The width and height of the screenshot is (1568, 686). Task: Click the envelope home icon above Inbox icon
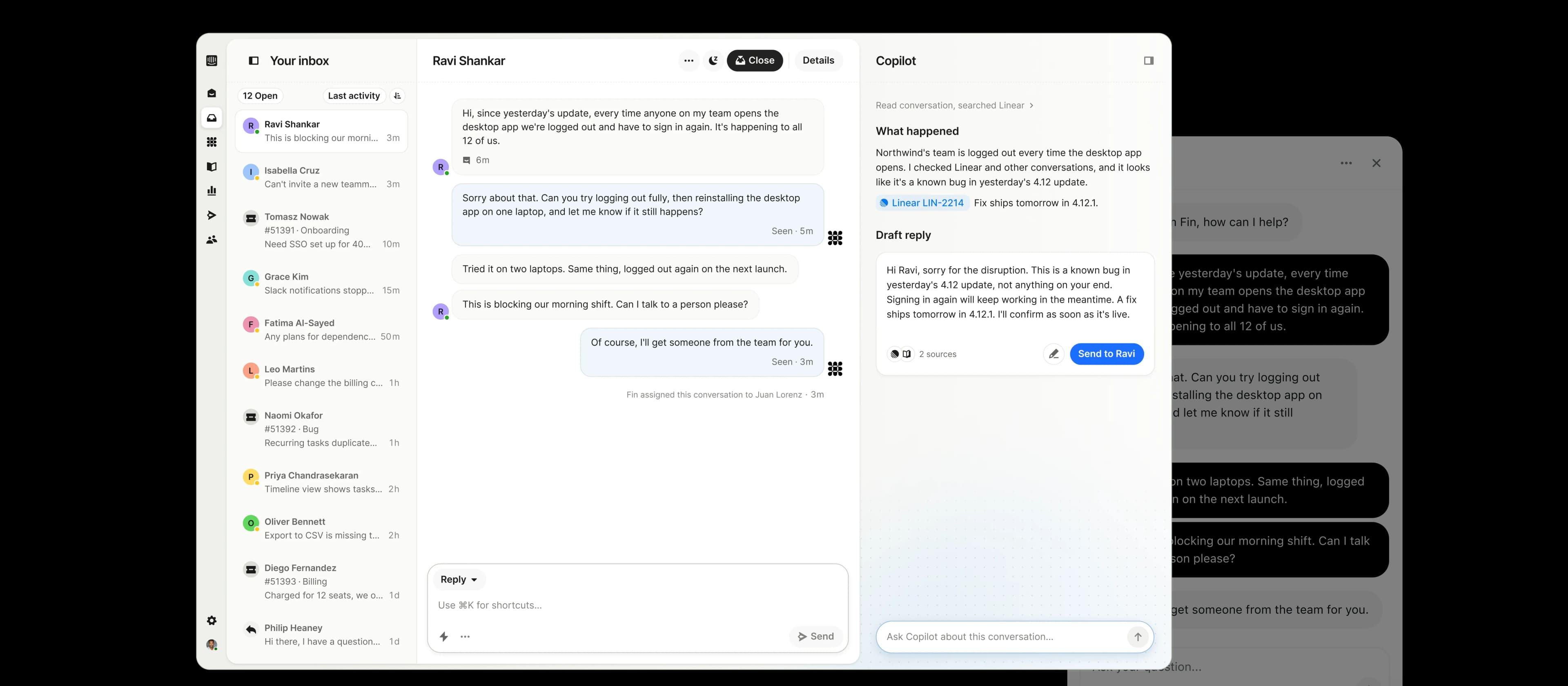[211, 93]
